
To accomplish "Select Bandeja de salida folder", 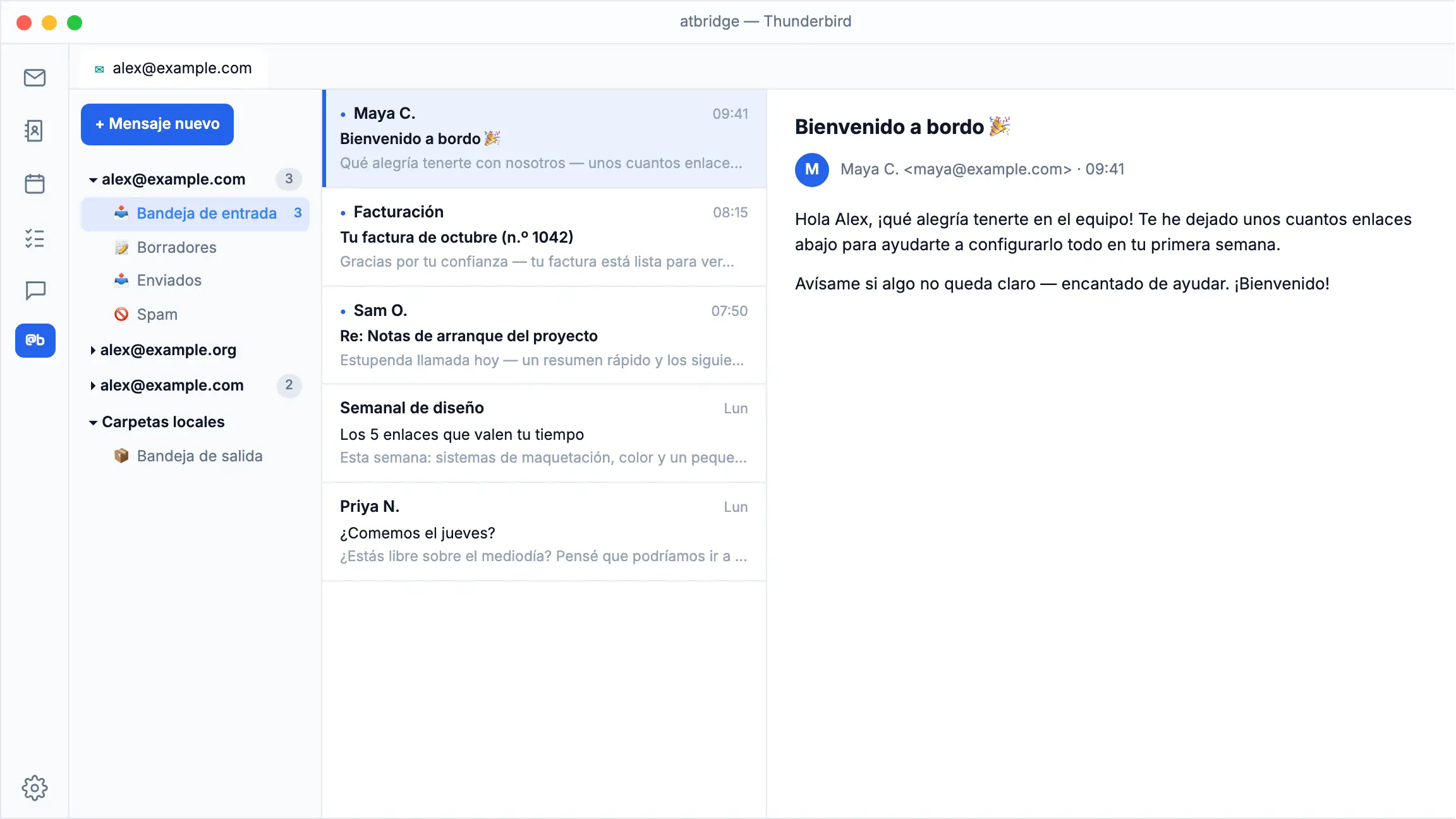I will pyautogui.click(x=195, y=456).
